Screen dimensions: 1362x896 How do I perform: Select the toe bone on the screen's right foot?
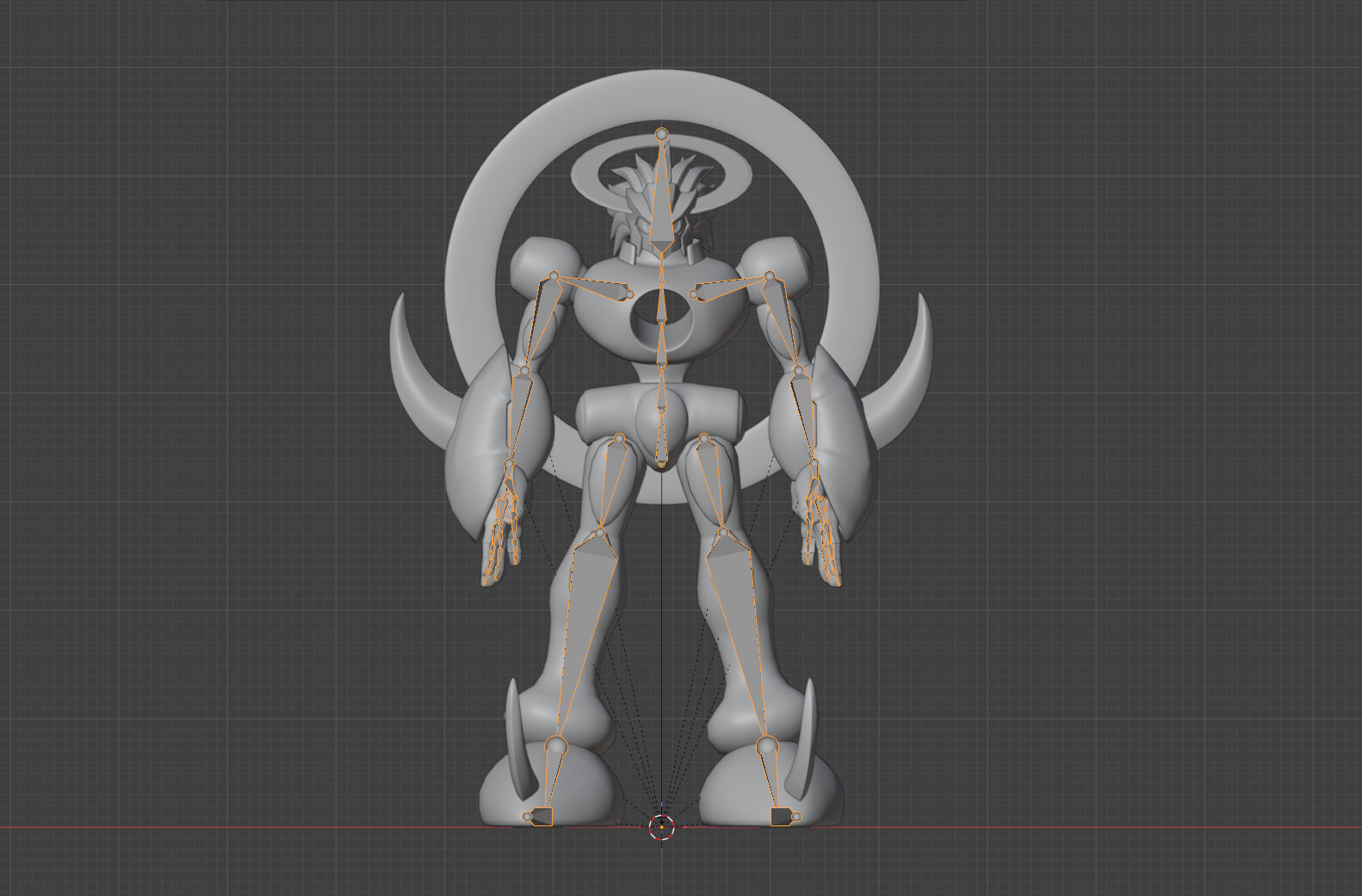(782, 817)
